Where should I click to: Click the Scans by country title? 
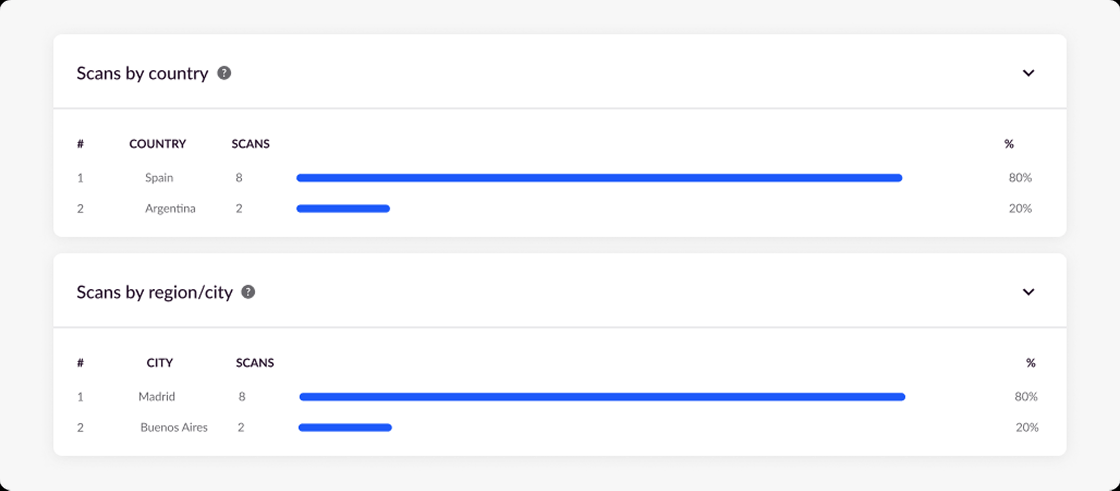(143, 74)
